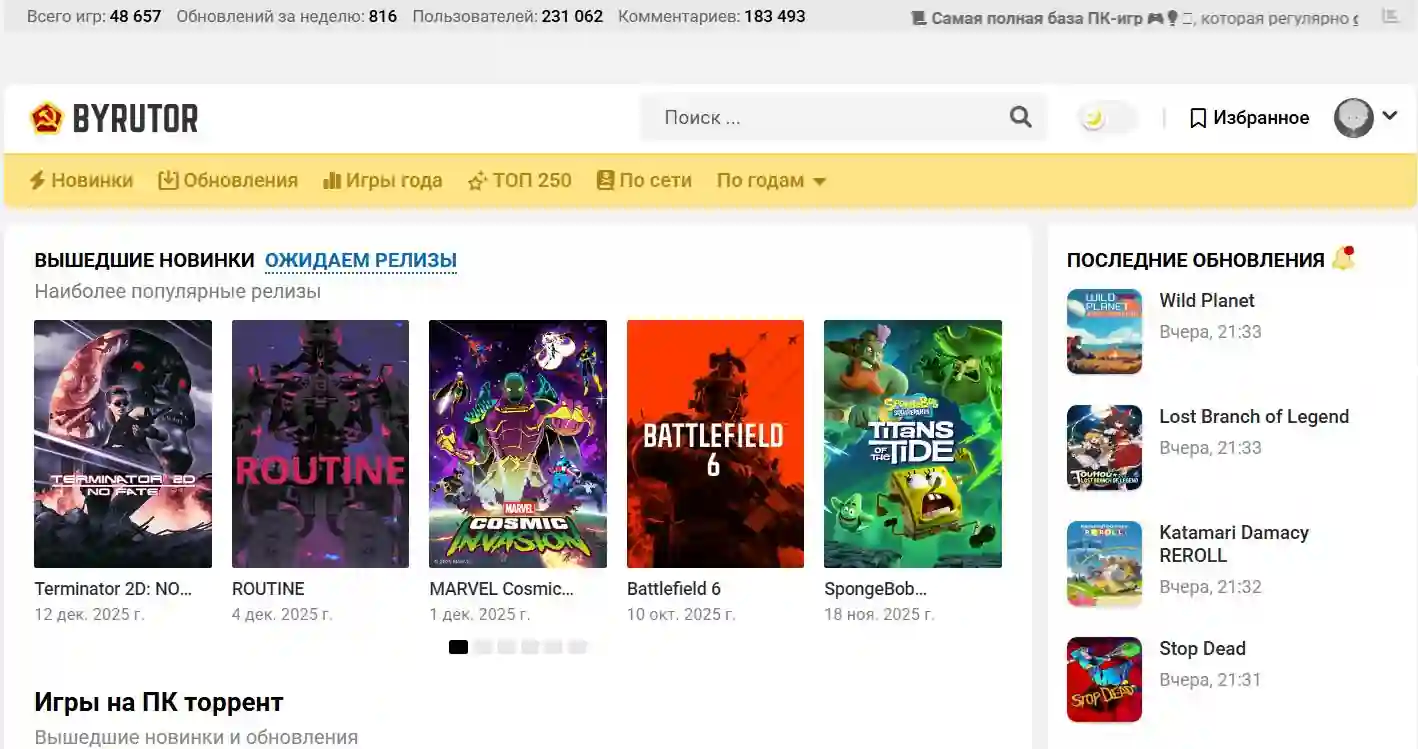The height and width of the screenshot is (749, 1418).
Task: Select the first carousel page dot
Action: coord(458,647)
